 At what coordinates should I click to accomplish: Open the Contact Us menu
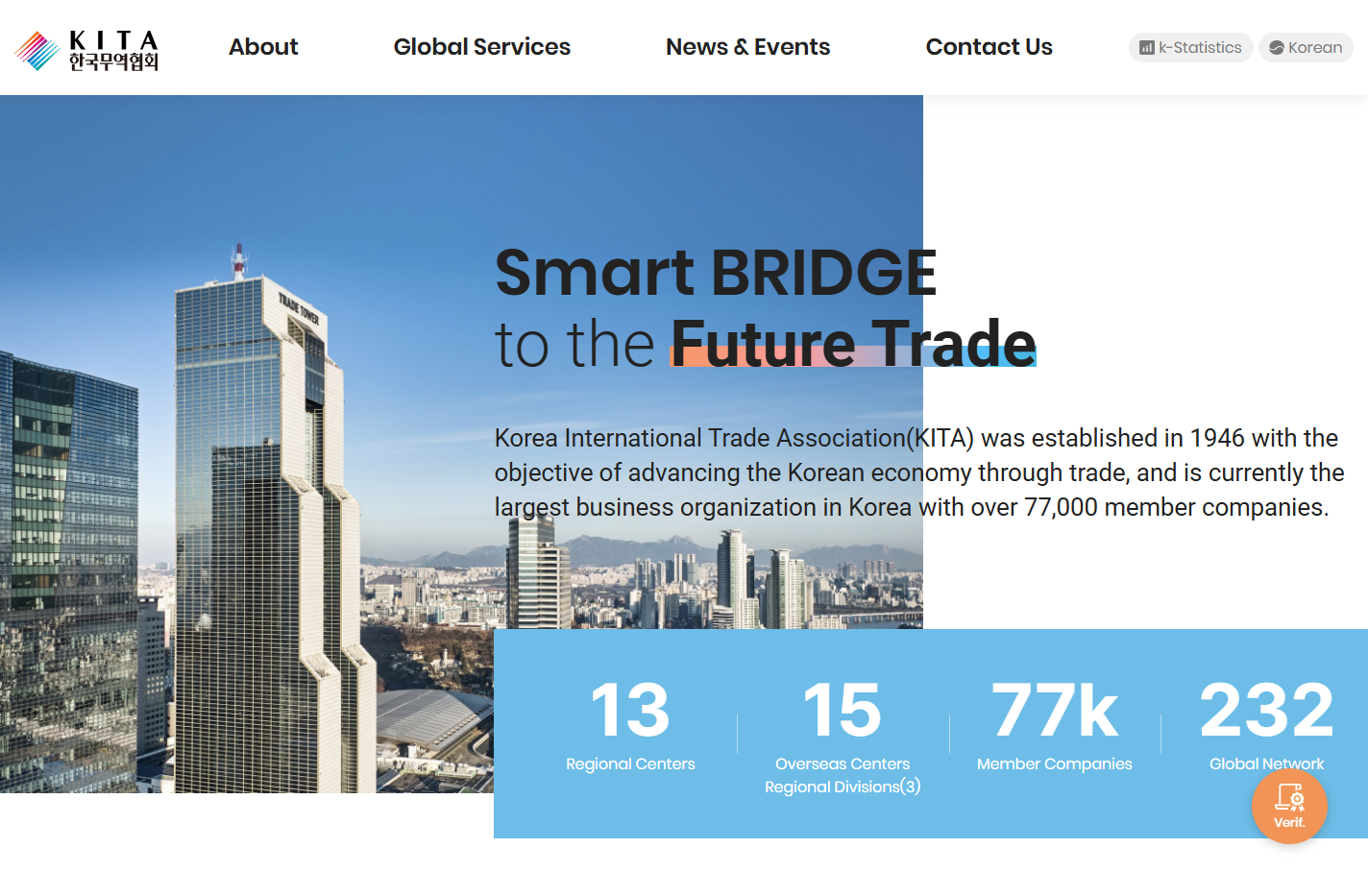tap(989, 47)
